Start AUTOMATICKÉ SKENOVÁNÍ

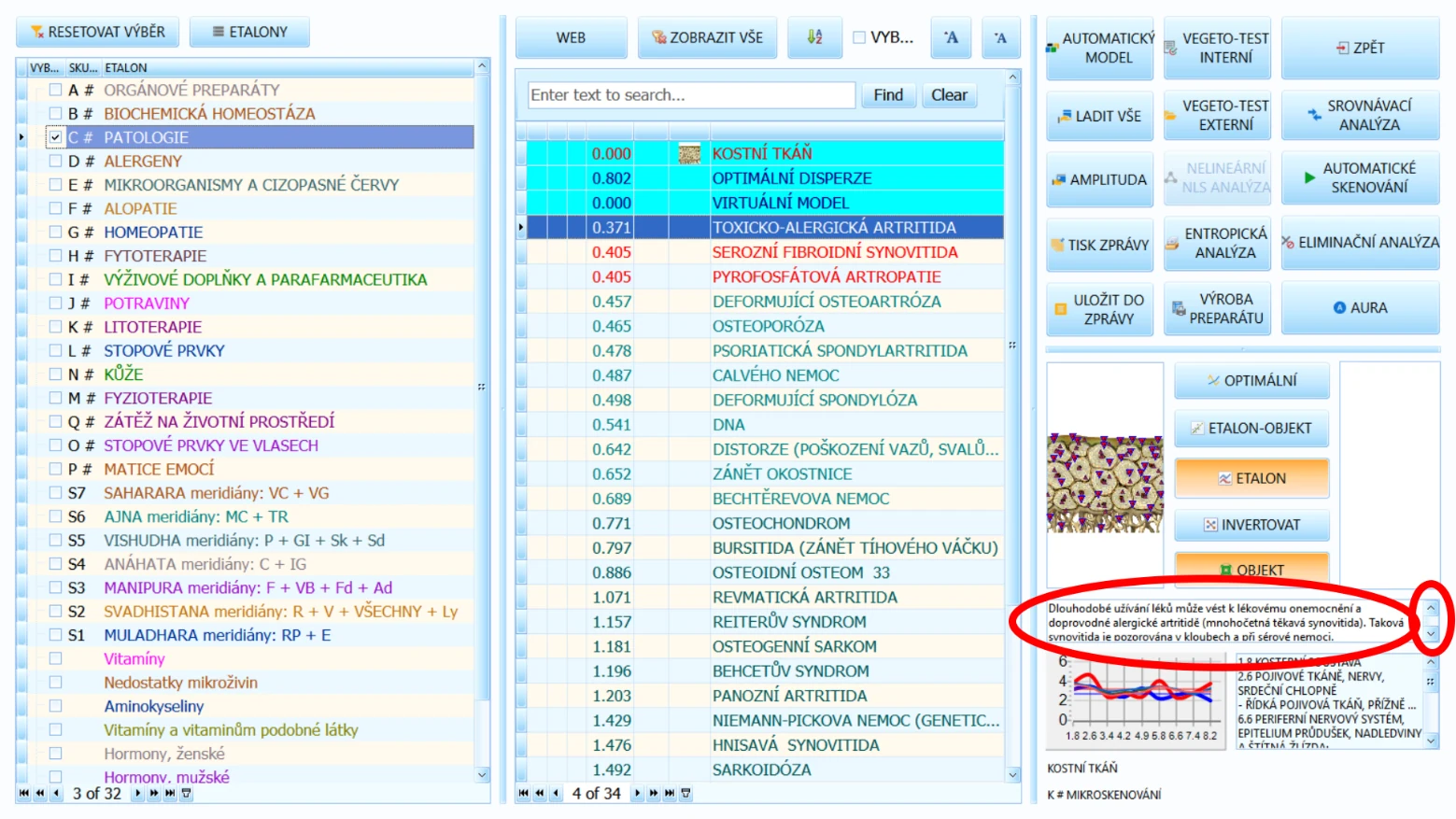click(1360, 177)
